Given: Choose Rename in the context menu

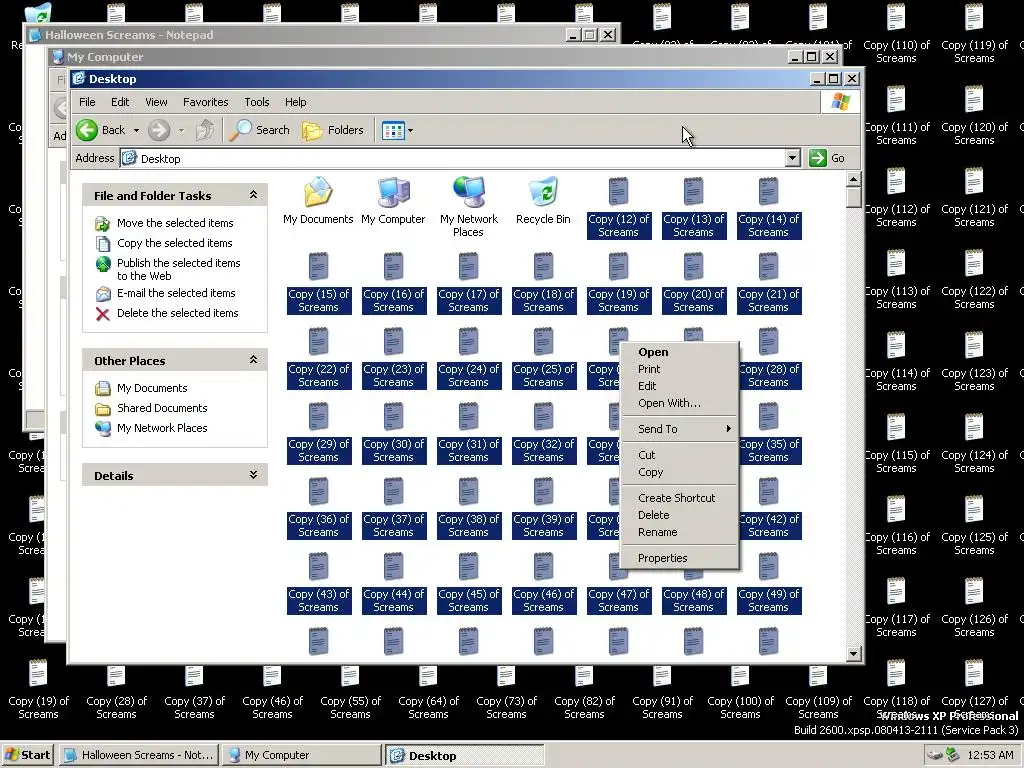Looking at the screenshot, I should pyautogui.click(x=679, y=532).
